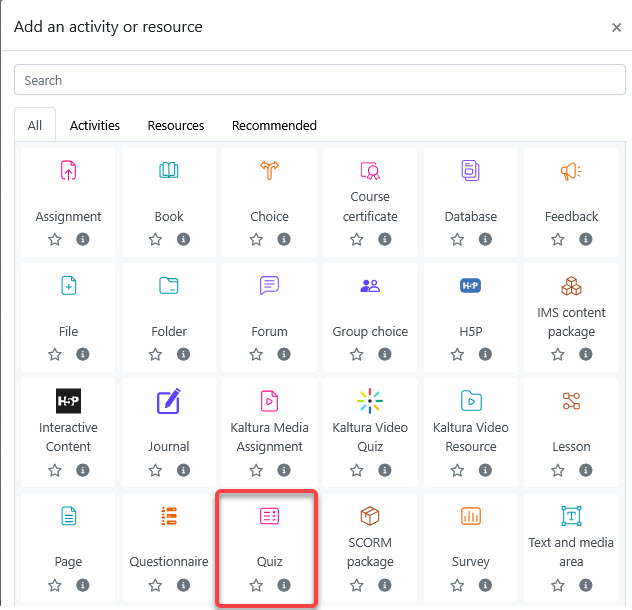Mark Feedback as starred favourite

point(558,240)
